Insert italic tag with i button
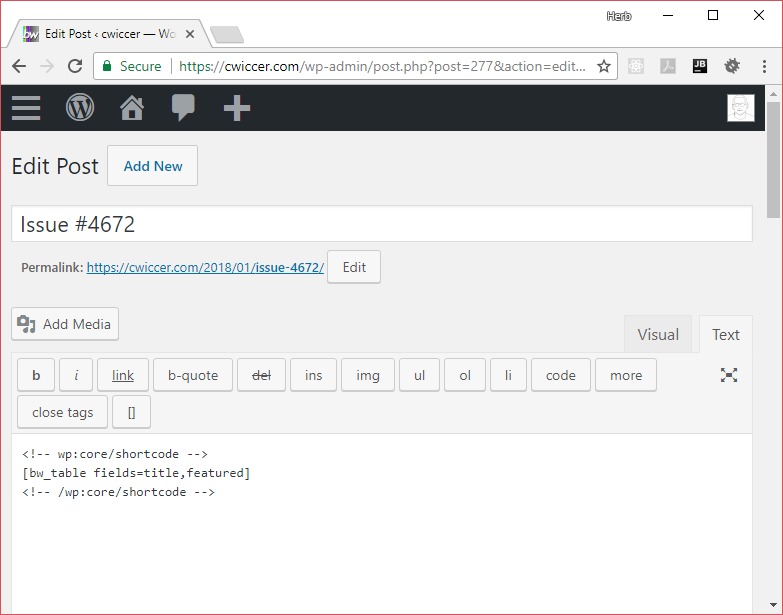 click(x=76, y=375)
